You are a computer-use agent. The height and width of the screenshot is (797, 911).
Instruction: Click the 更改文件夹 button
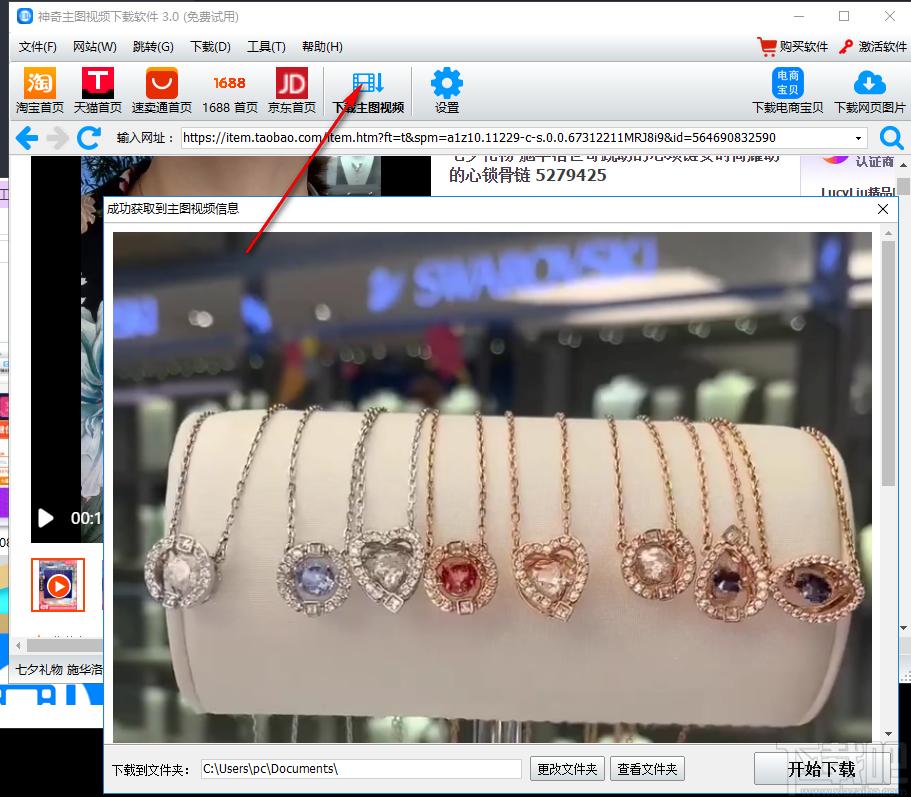pyautogui.click(x=567, y=769)
